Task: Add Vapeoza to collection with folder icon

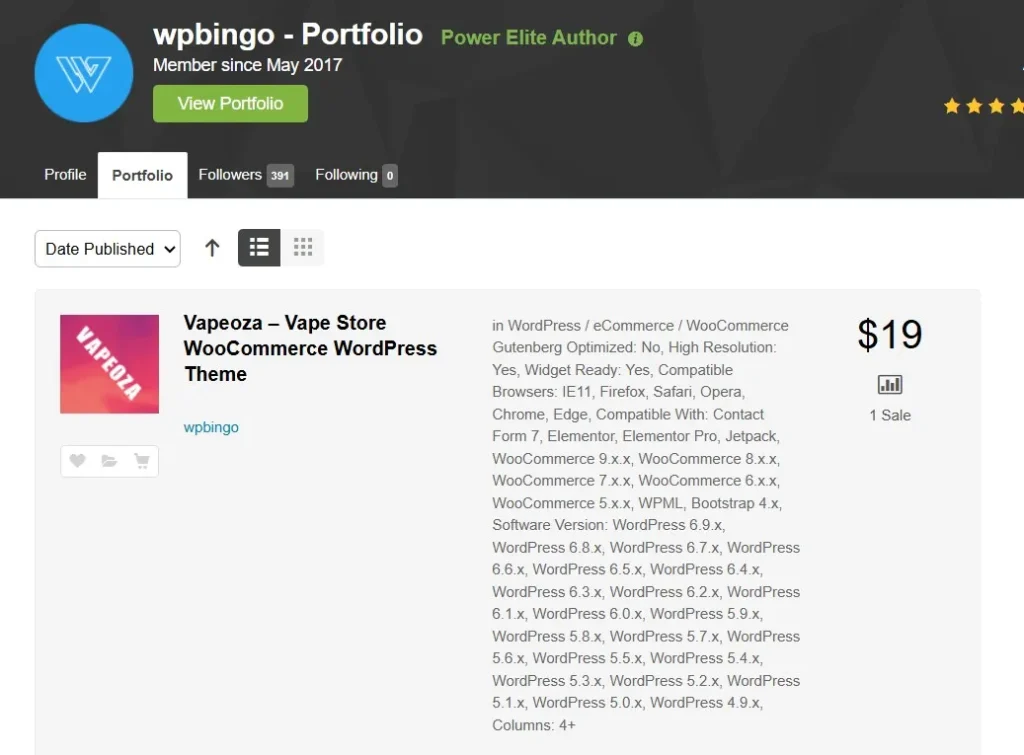Action: pyautogui.click(x=109, y=461)
